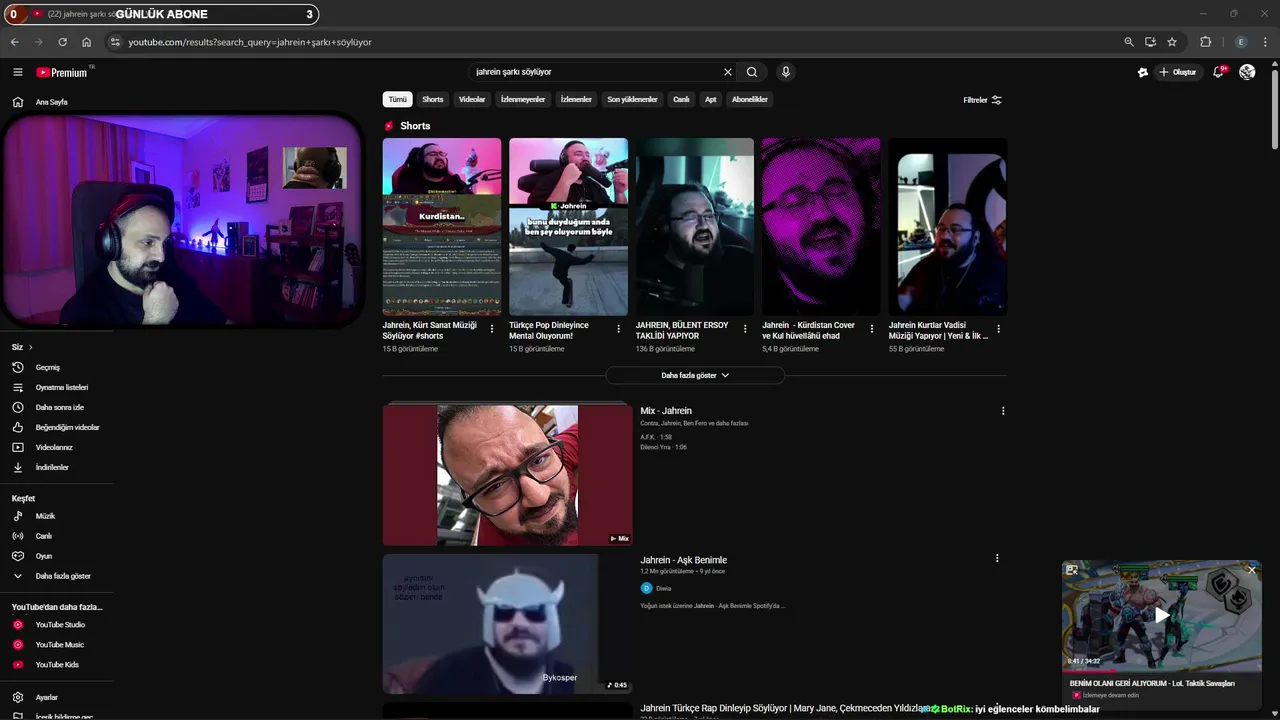Open Filtreler filter options
1280x720 pixels.
(x=982, y=100)
